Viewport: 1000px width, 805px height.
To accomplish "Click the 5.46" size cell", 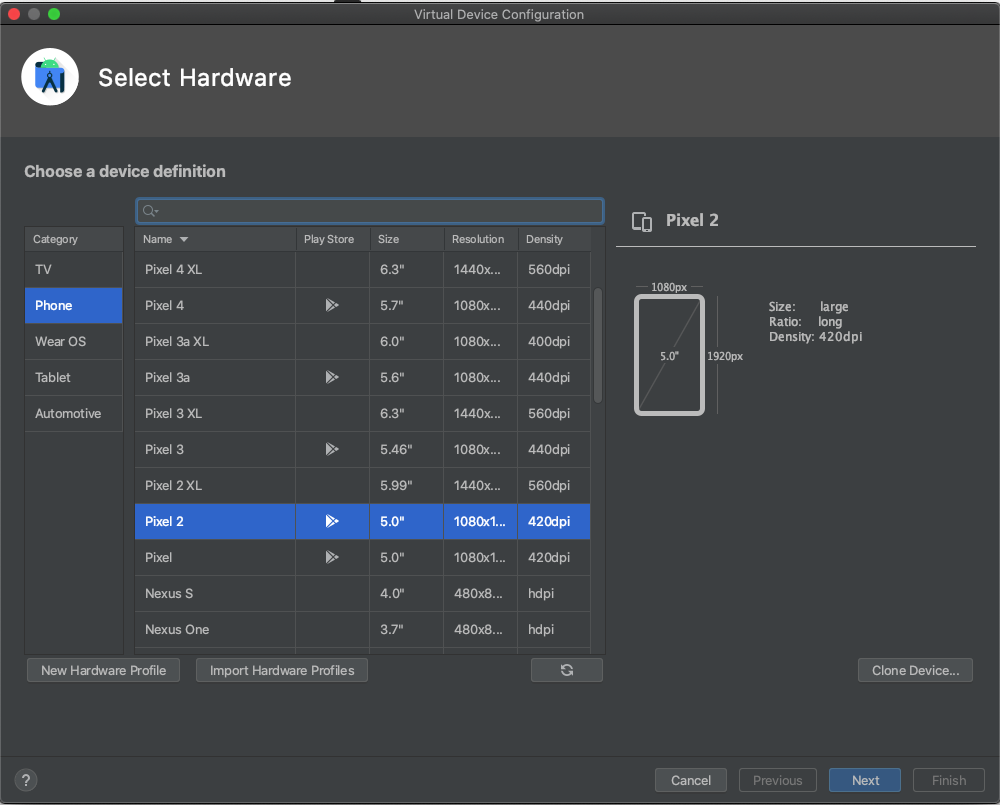I will click(406, 450).
